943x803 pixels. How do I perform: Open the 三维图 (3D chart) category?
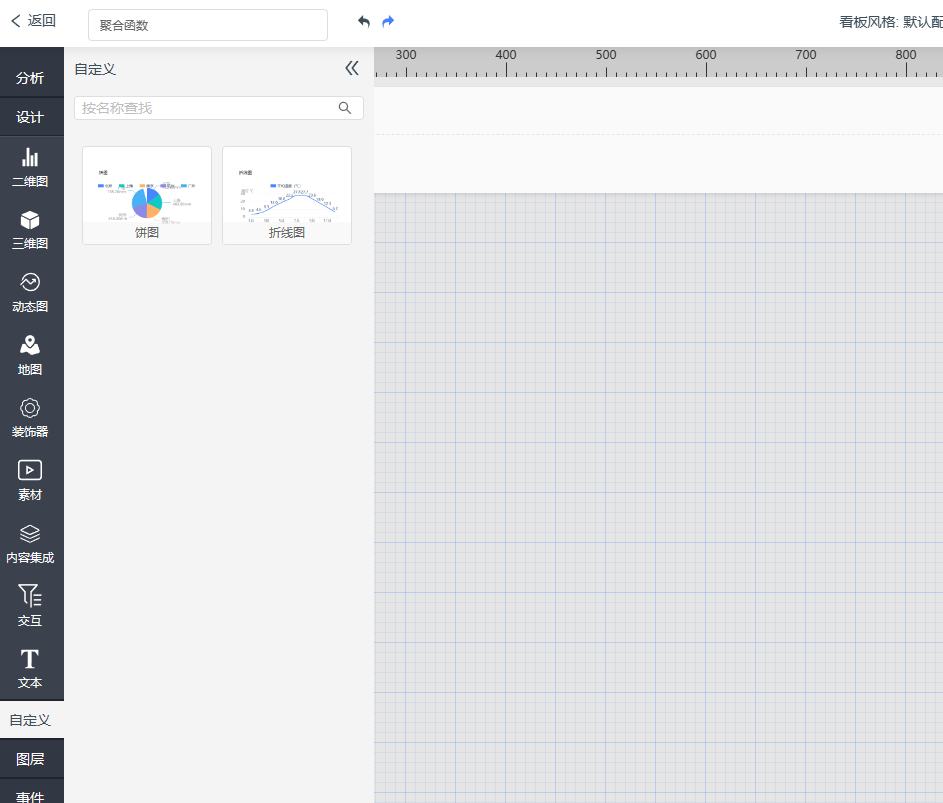(x=30, y=229)
